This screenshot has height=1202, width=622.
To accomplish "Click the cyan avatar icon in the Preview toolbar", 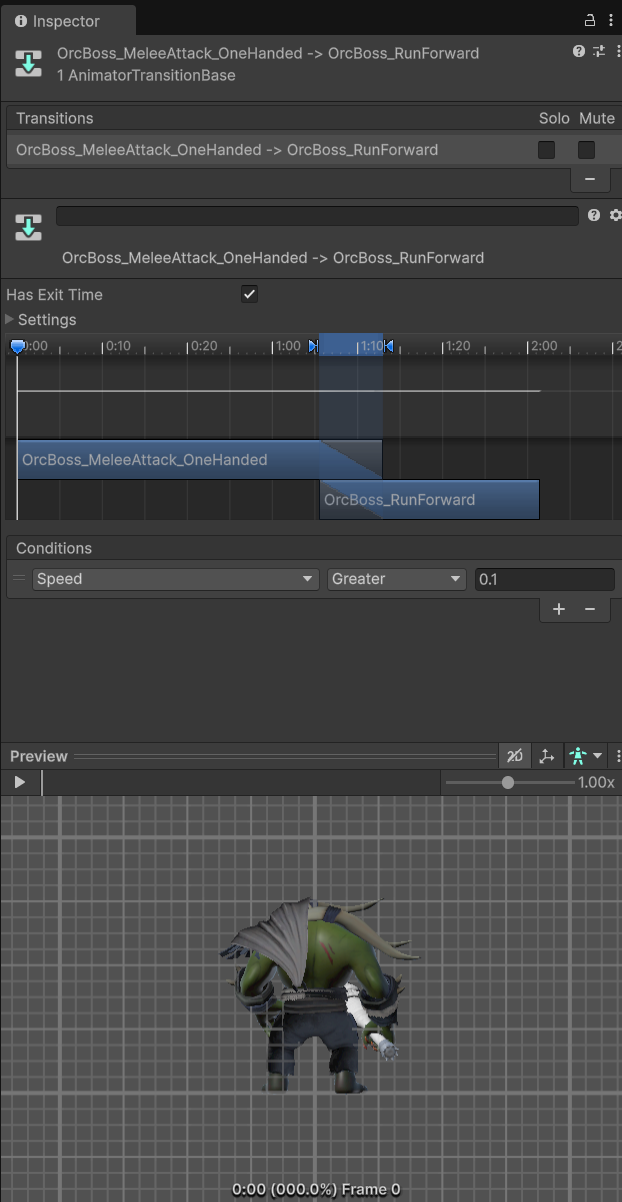I will coord(577,756).
